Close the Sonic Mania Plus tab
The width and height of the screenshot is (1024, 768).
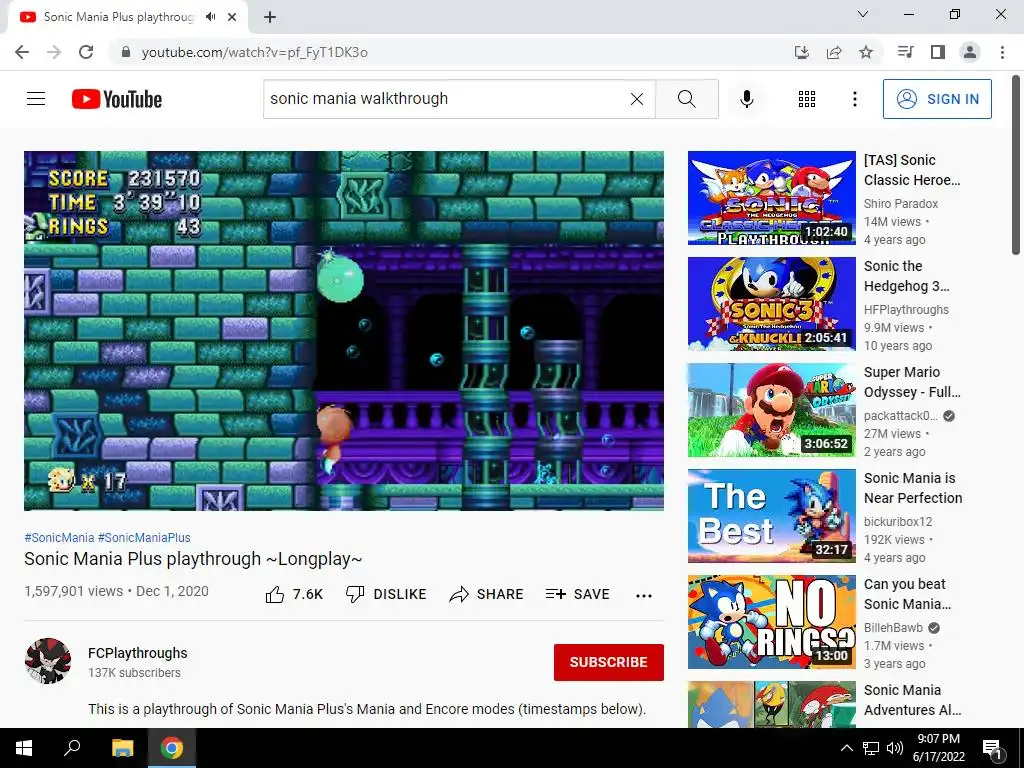click(232, 17)
